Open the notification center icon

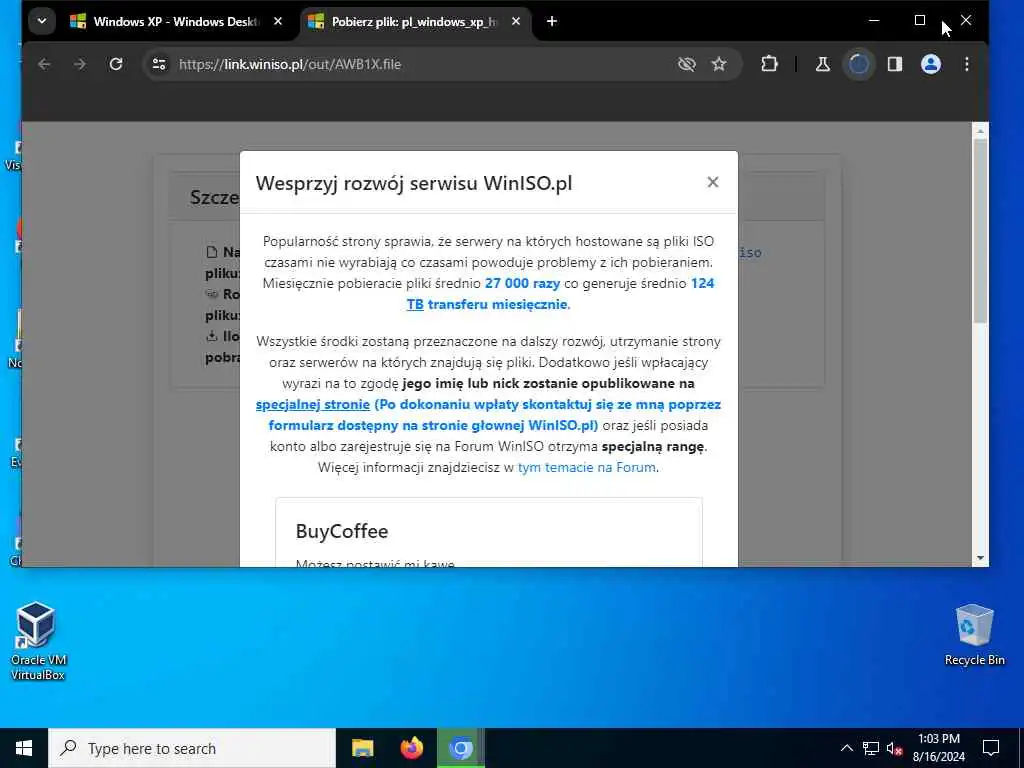click(x=991, y=748)
